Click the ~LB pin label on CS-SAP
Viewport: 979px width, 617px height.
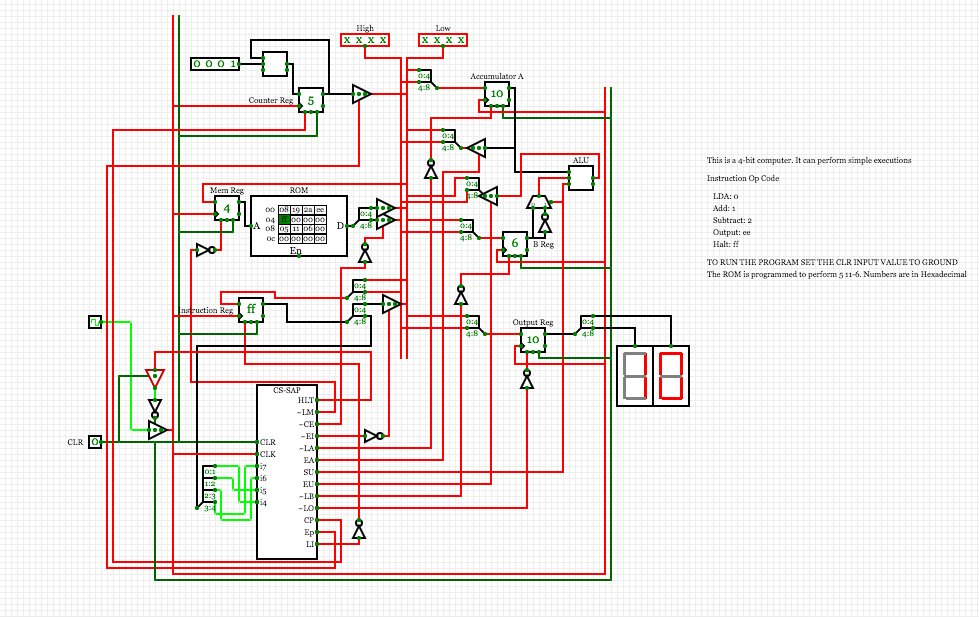coord(307,496)
